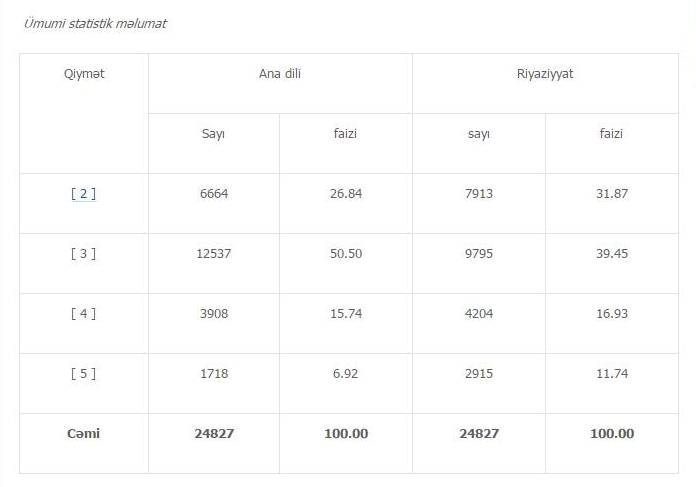Select the "[ 4 ]" grade row label
This screenshot has height=487, width=696.
(x=83, y=314)
